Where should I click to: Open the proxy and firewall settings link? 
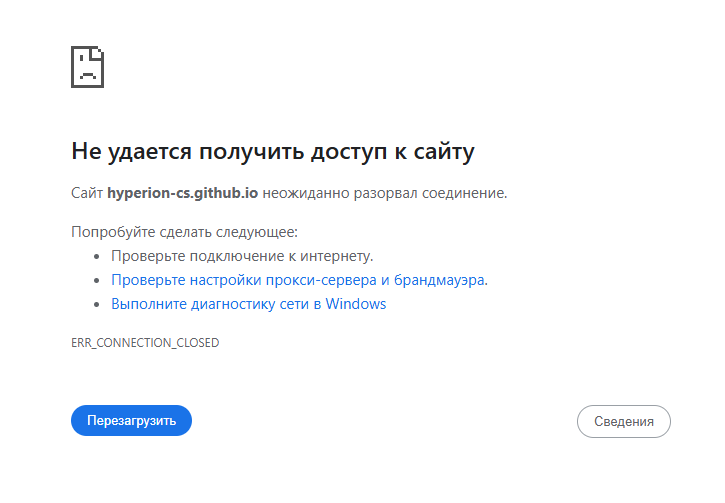tap(298, 280)
